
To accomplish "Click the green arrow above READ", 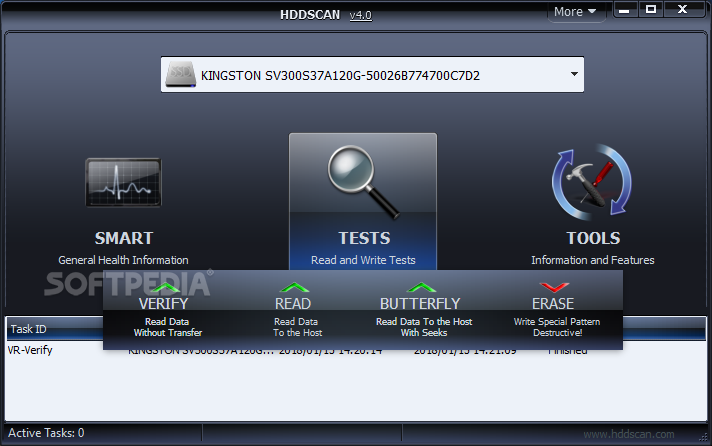I will (x=294, y=287).
